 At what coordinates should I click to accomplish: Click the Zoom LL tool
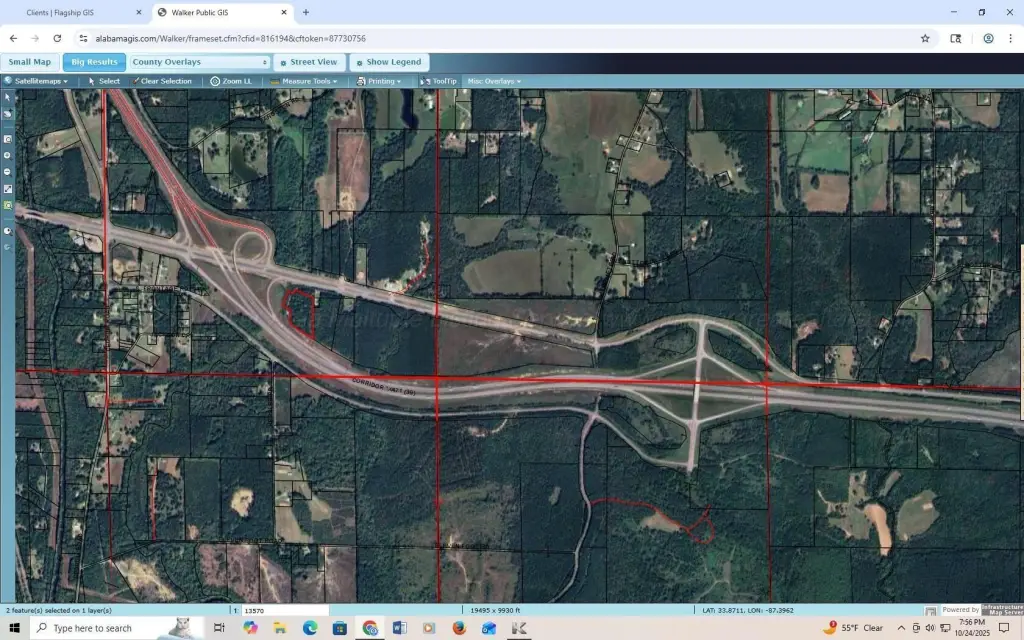click(x=231, y=81)
